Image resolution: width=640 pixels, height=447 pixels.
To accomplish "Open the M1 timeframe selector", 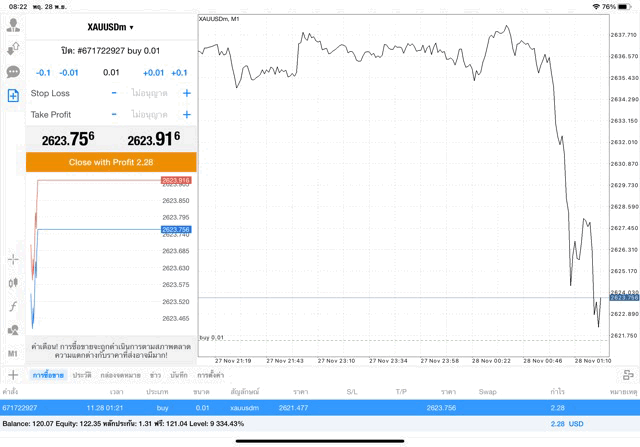I will pyautogui.click(x=13, y=354).
